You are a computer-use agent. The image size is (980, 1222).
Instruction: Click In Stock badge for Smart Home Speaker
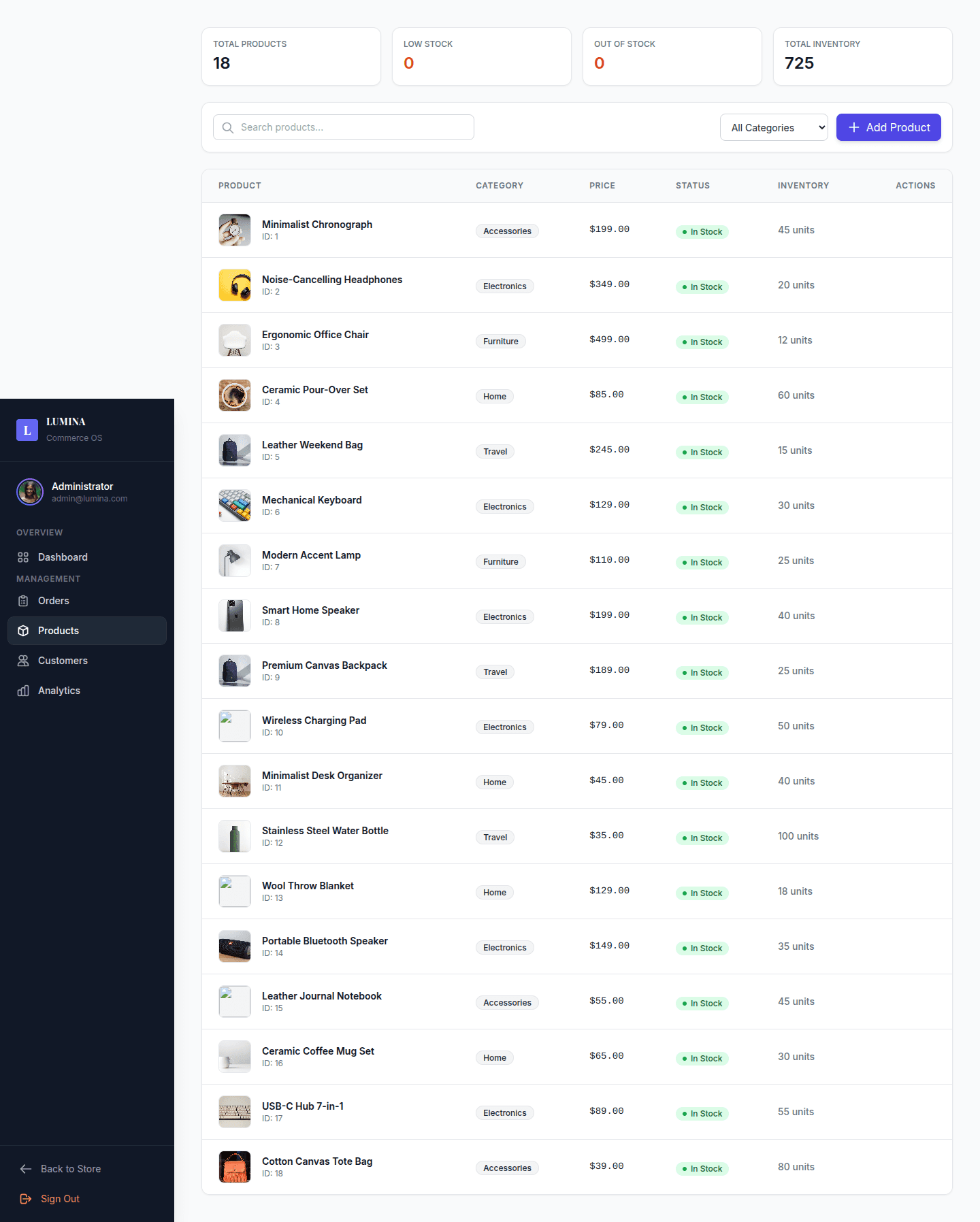click(x=702, y=618)
